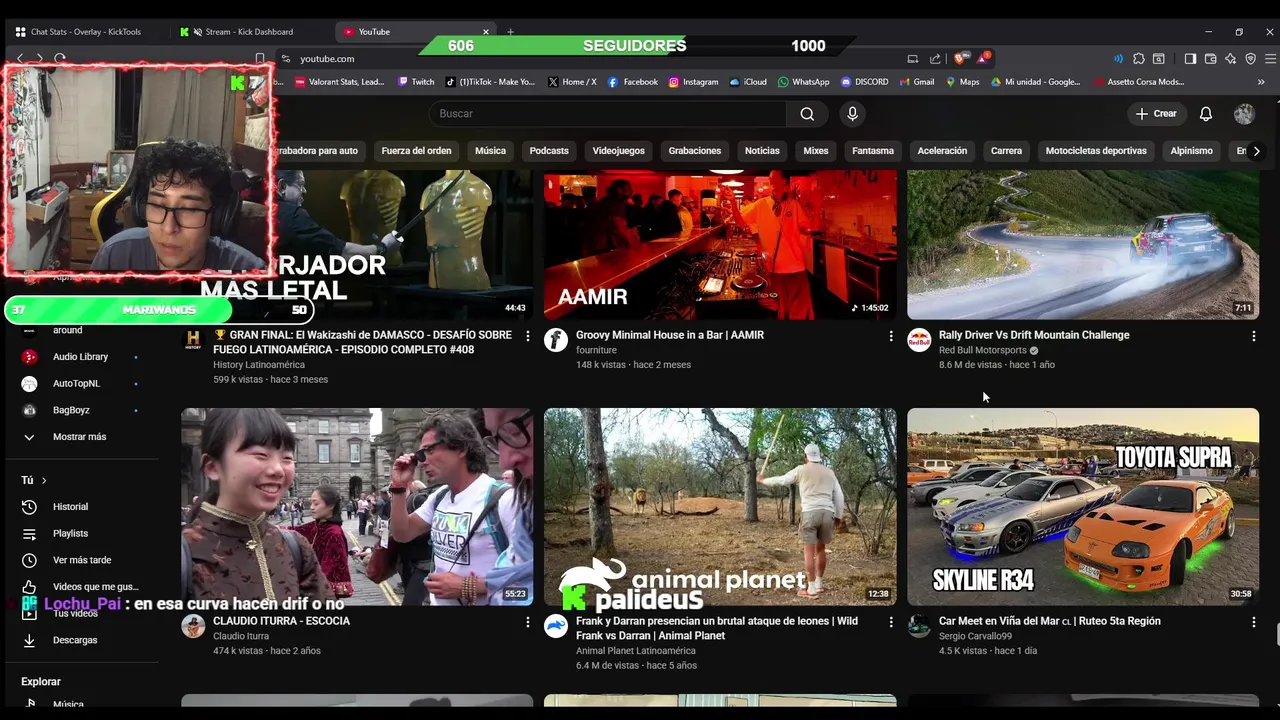Screen dimensions: 1280x720
Task: Expand Mostrar más in subscriptions list
Action: (x=80, y=437)
